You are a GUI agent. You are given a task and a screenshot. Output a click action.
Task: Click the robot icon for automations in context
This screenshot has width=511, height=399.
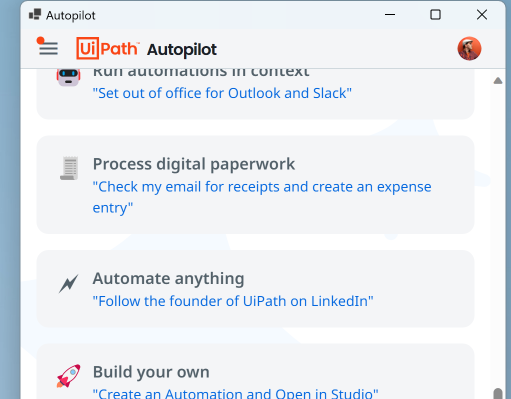tap(68, 77)
